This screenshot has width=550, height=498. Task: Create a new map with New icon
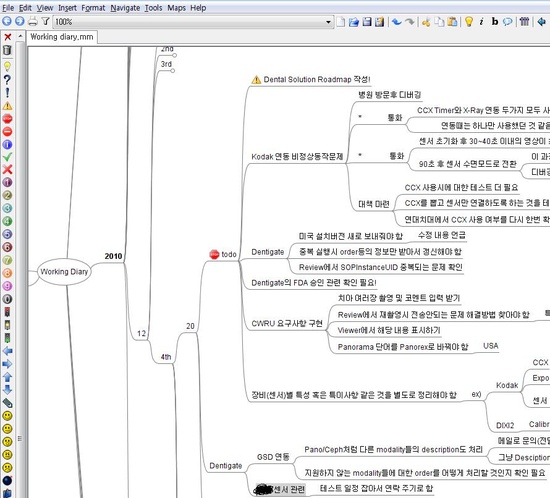pos(341,22)
